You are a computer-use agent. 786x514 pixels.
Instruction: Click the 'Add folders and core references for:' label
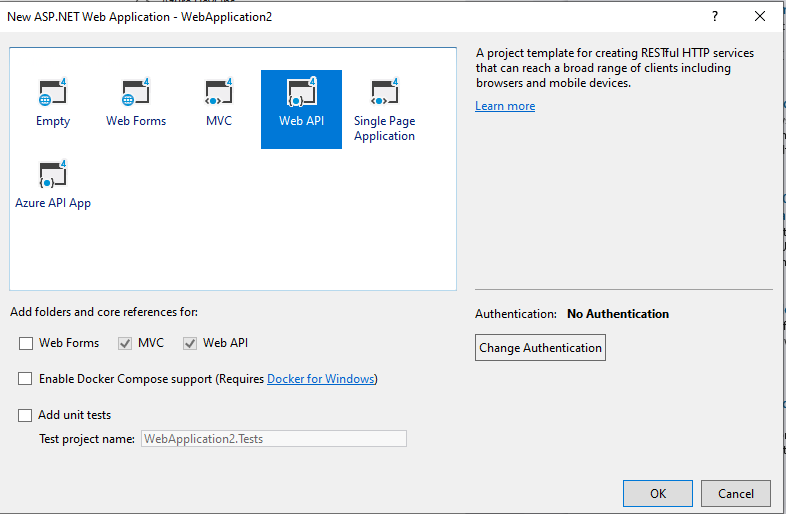[104, 312]
